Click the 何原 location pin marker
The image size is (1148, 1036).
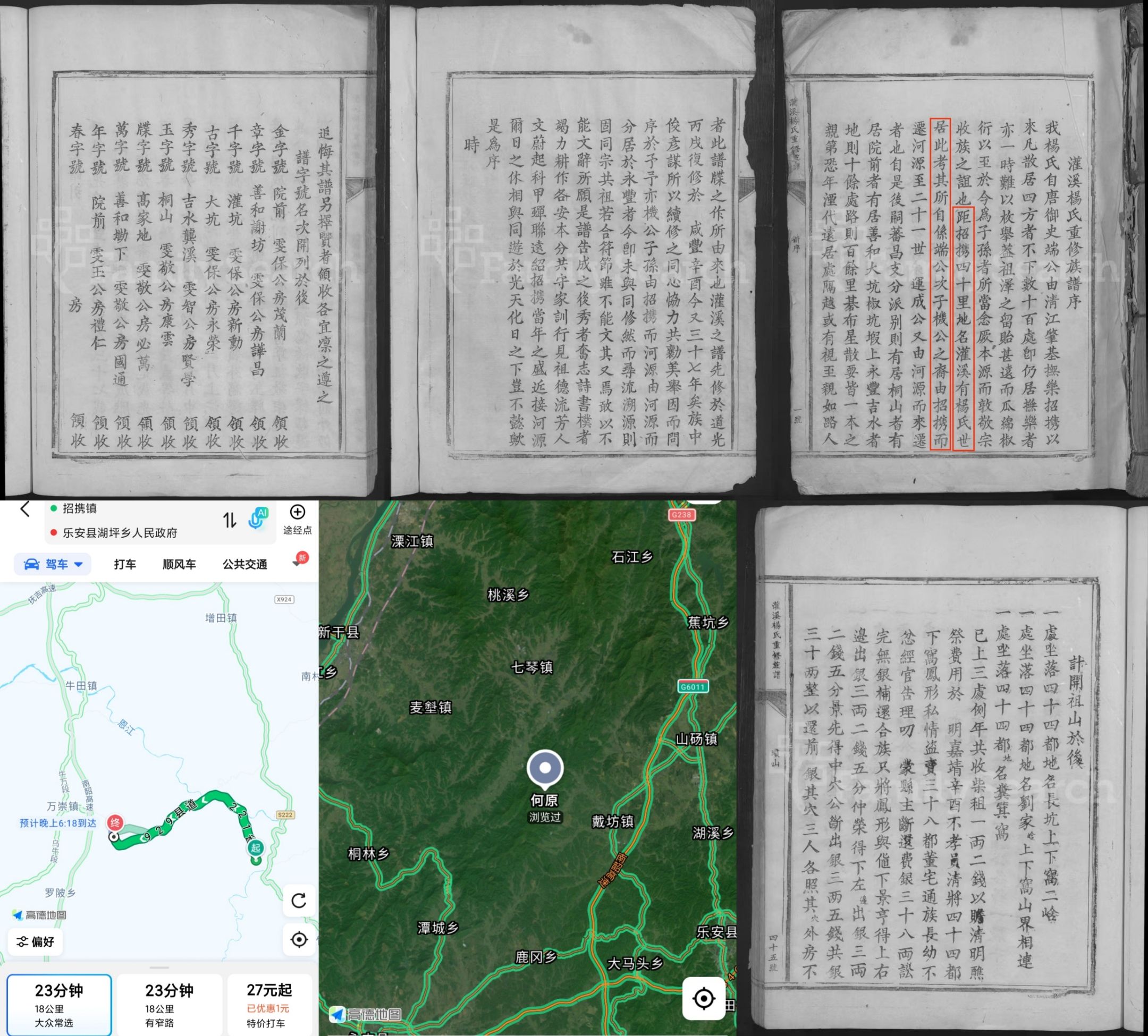coord(544,768)
